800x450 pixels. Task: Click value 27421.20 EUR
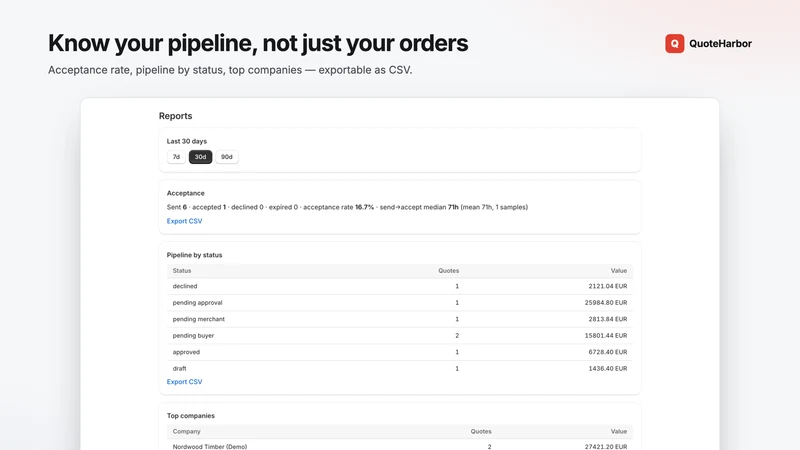[606, 446]
